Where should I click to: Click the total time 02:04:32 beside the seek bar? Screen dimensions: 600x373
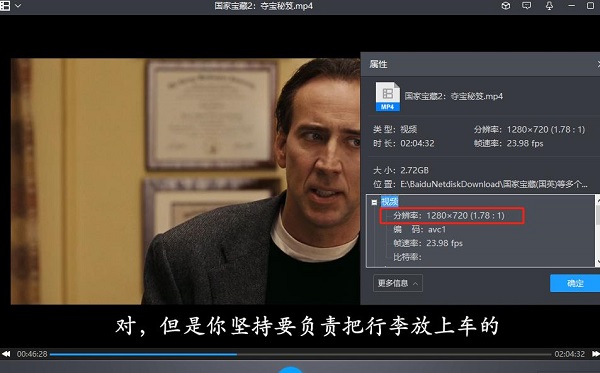click(x=569, y=354)
